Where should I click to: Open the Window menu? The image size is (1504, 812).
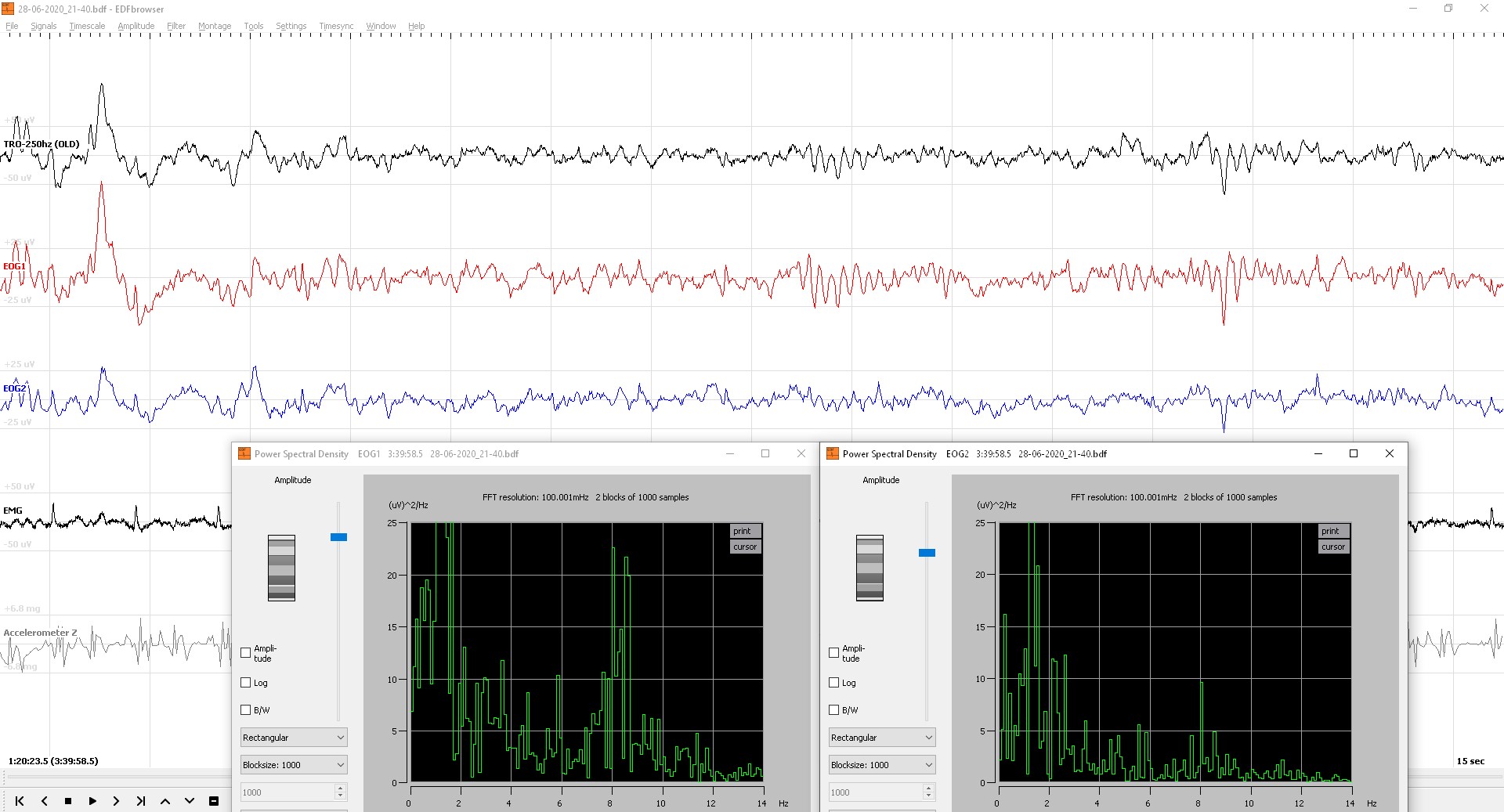[381, 26]
